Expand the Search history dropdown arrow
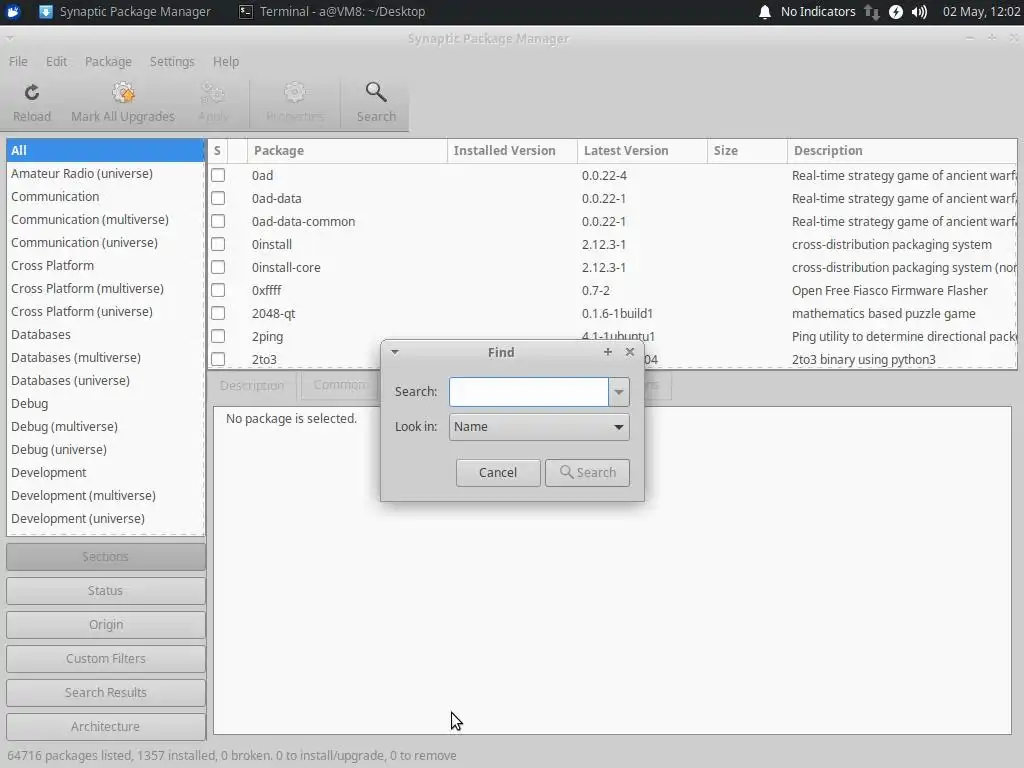This screenshot has height=768, width=1024. [x=618, y=392]
